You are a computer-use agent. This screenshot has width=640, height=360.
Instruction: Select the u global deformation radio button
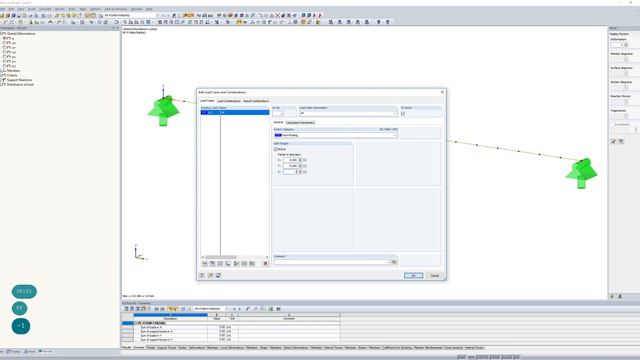(4, 38)
